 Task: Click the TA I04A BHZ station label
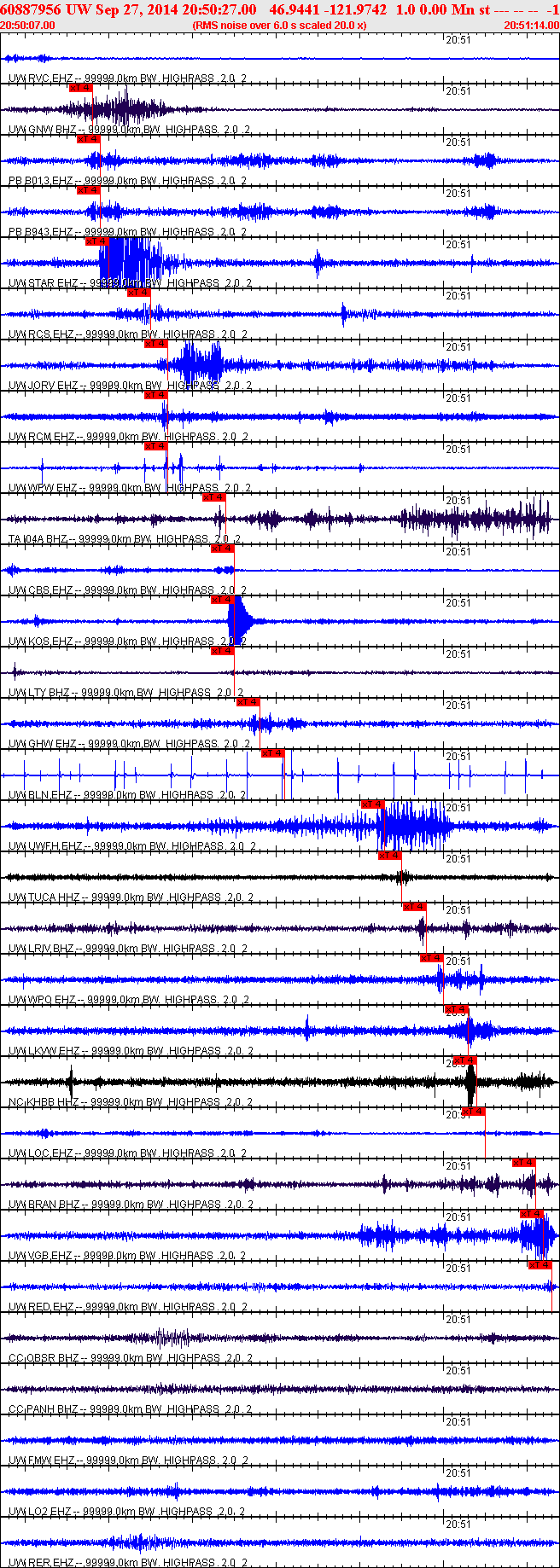(125, 539)
